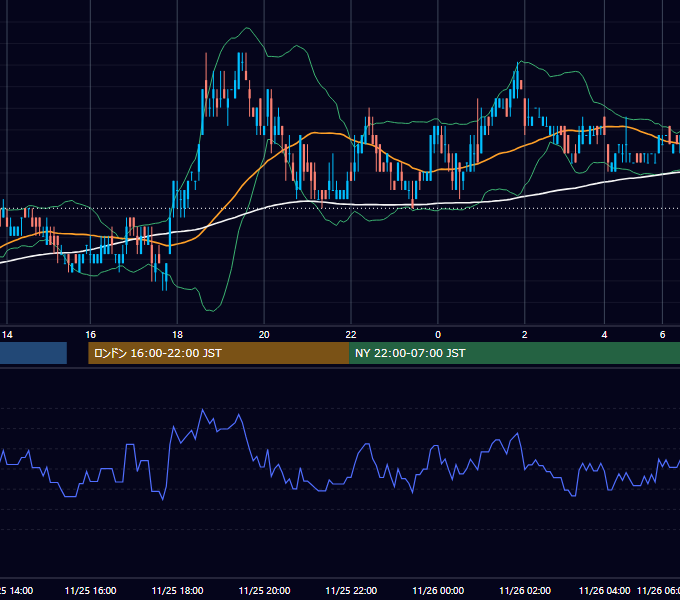Click the 20 hour label on the time axis
Screen dimensions: 680x600
click(x=264, y=335)
